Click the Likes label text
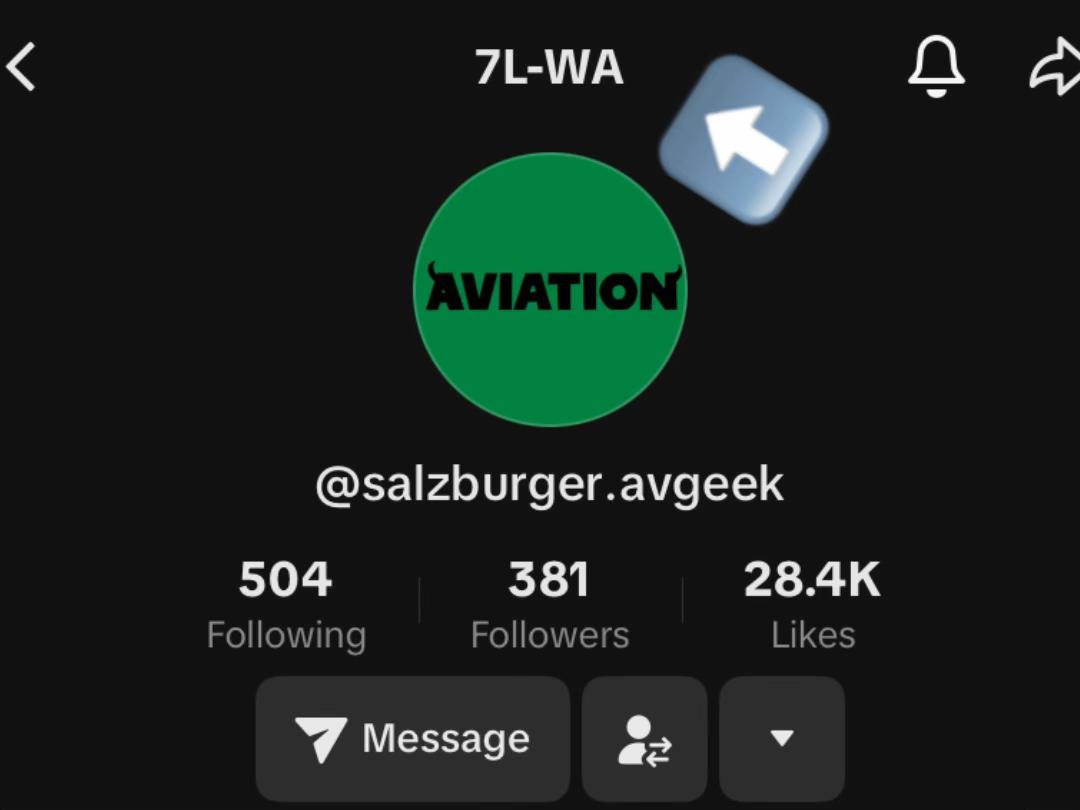 813,635
